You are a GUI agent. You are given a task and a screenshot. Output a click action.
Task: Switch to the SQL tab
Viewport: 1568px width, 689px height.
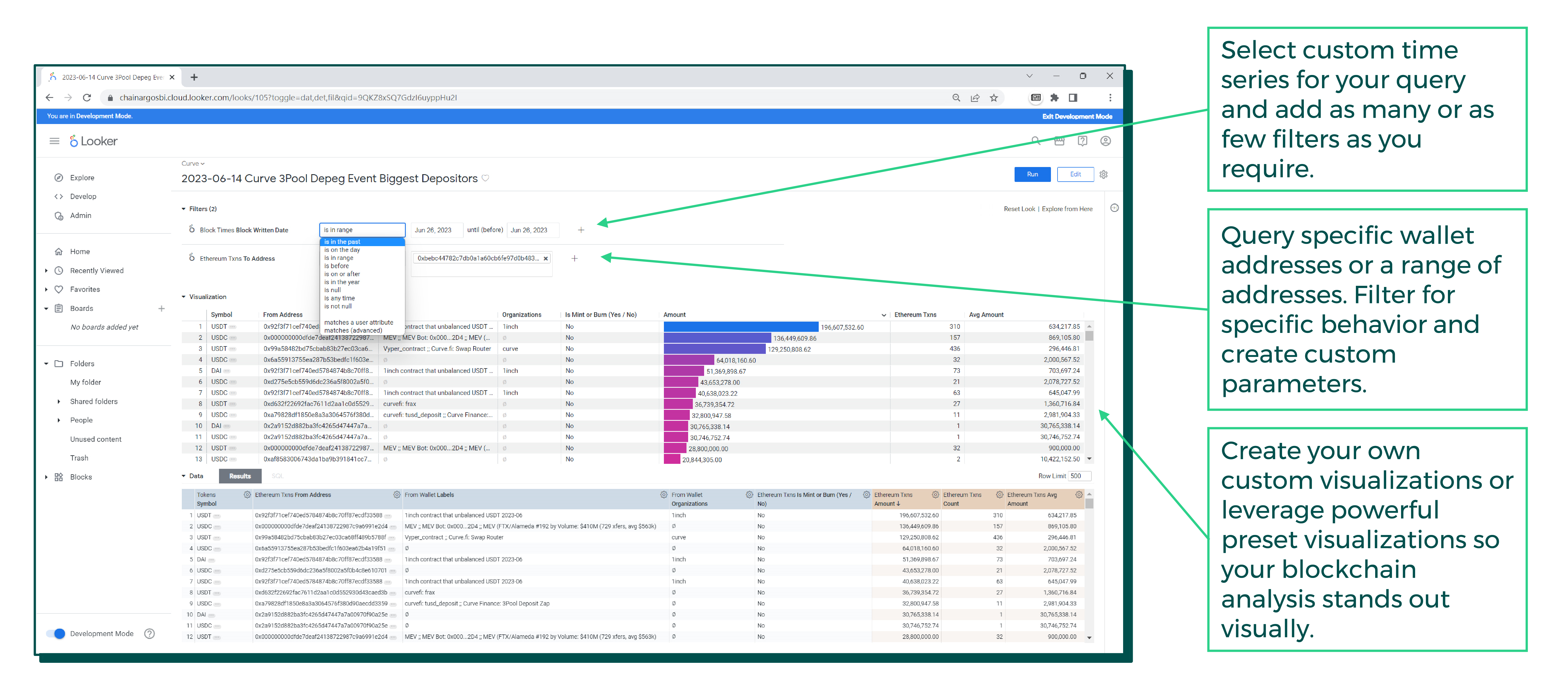(x=278, y=477)
